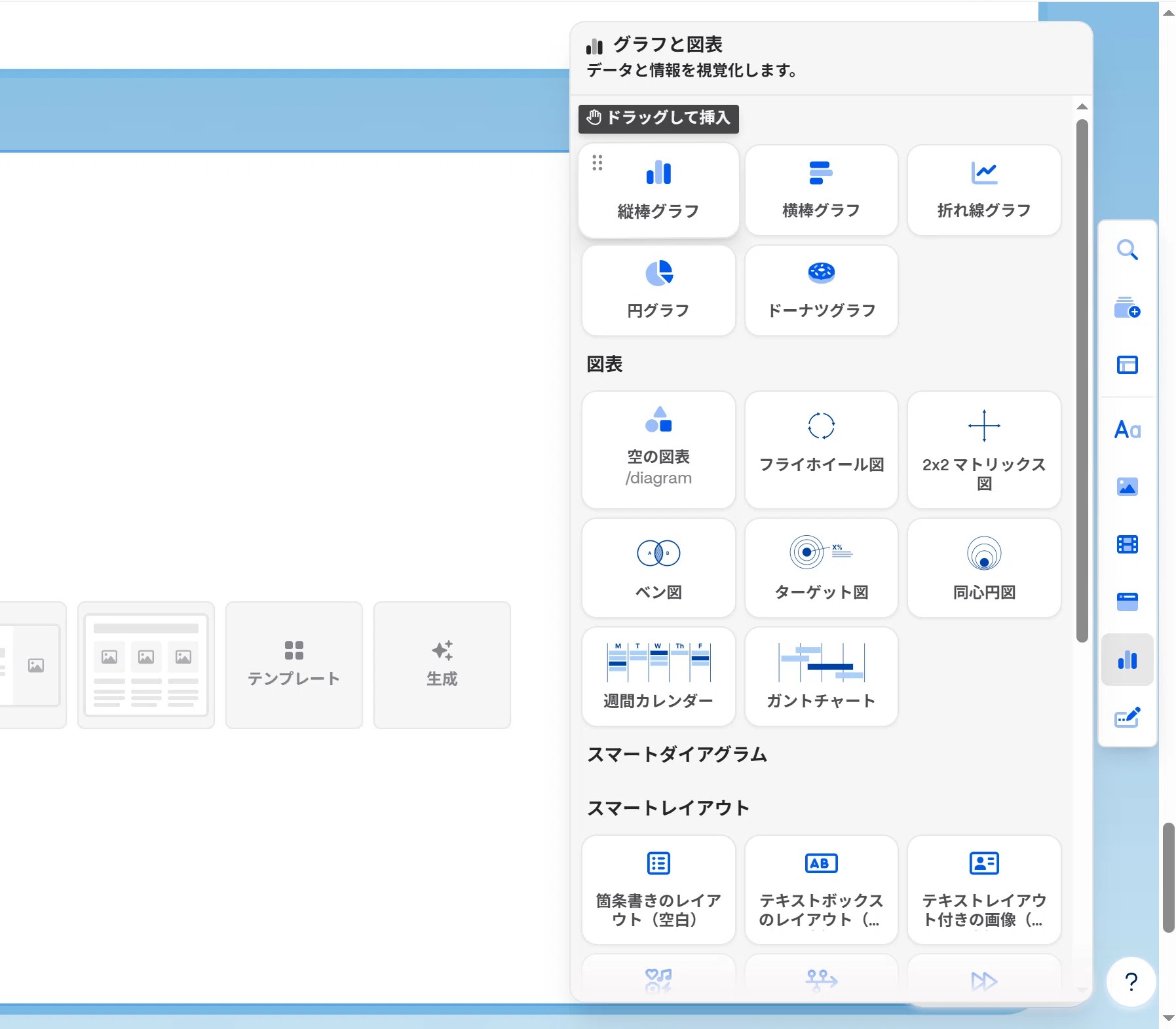Click the panel's vertical scrollbar thumb
The image size is (1176, 1029).
pos(1082,380)
